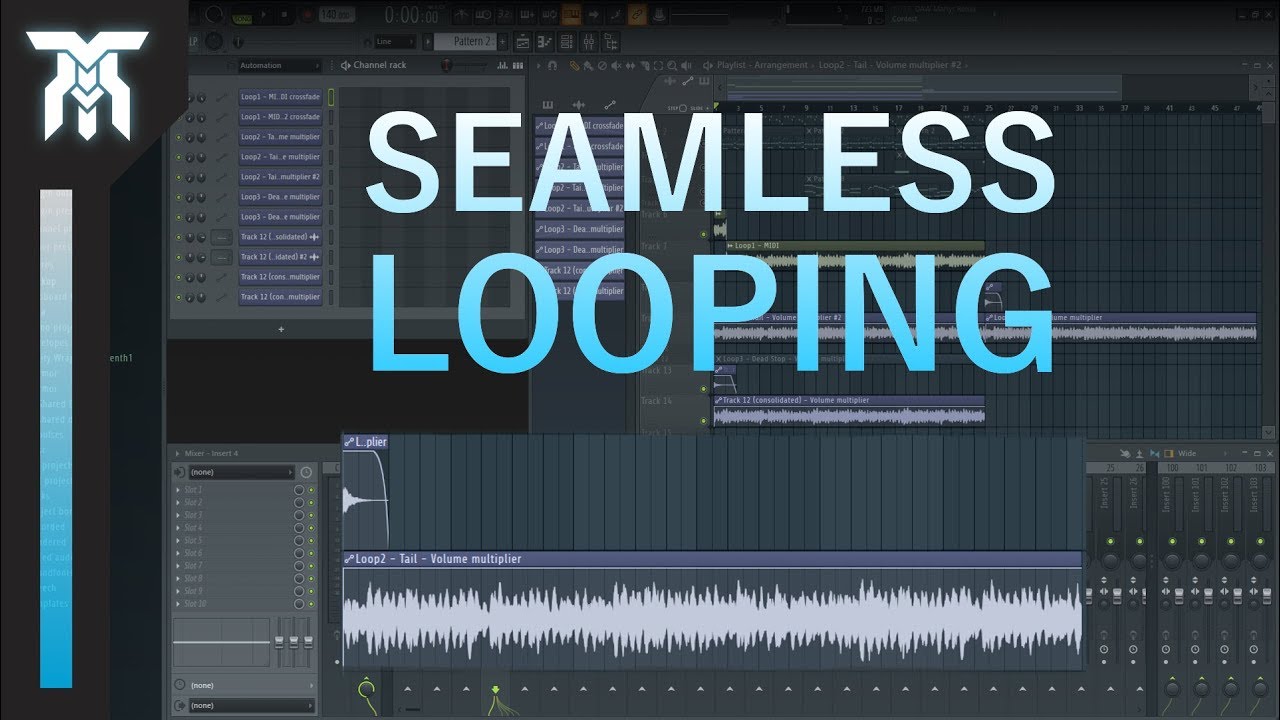Viewport: 1280px width, 720px height.
Task: Mute the Loop2 - Tai..multiplier #2 channel
Action: 179,177
